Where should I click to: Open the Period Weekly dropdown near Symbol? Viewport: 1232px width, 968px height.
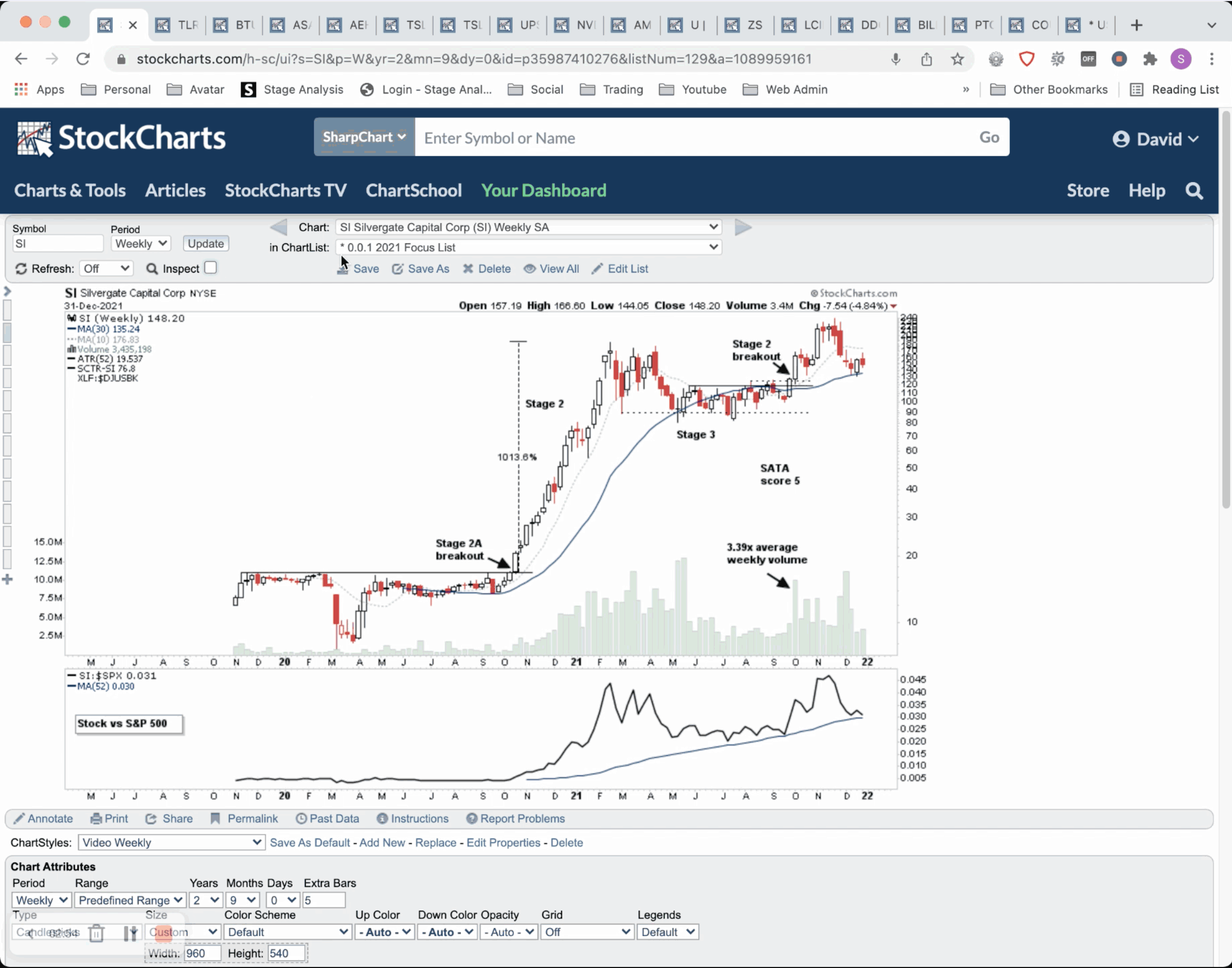pos(141,244)
